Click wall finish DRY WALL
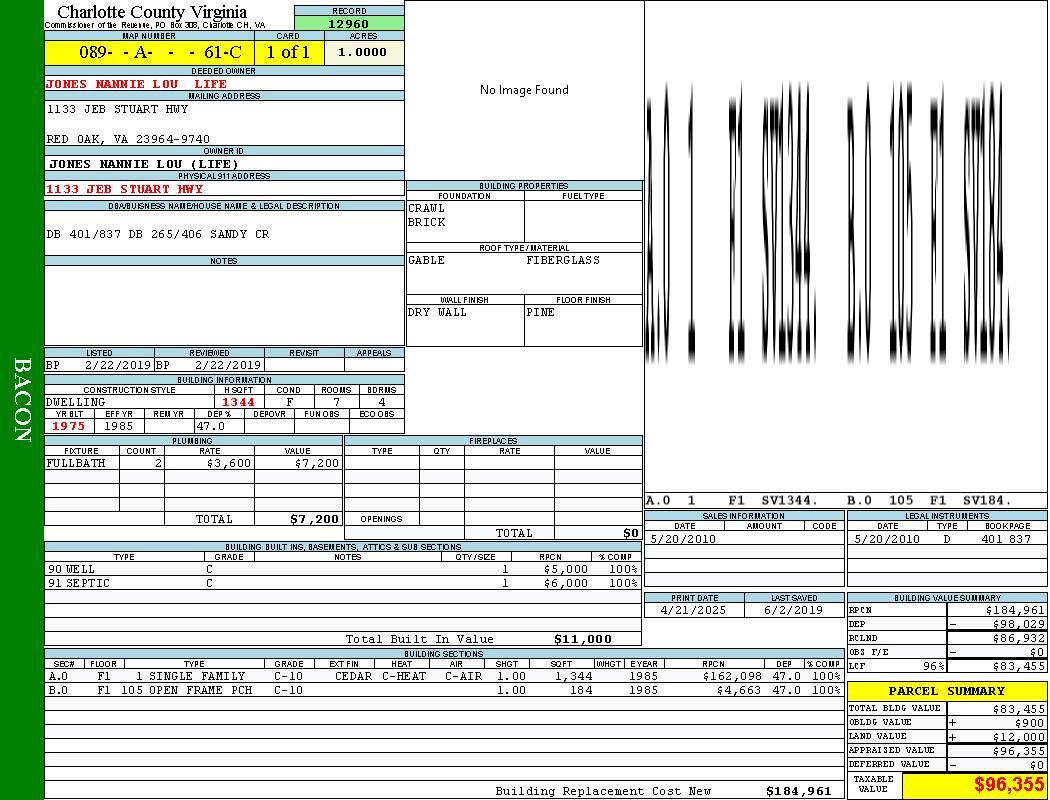The image size is (1050, 800). (x=437, y=312)
